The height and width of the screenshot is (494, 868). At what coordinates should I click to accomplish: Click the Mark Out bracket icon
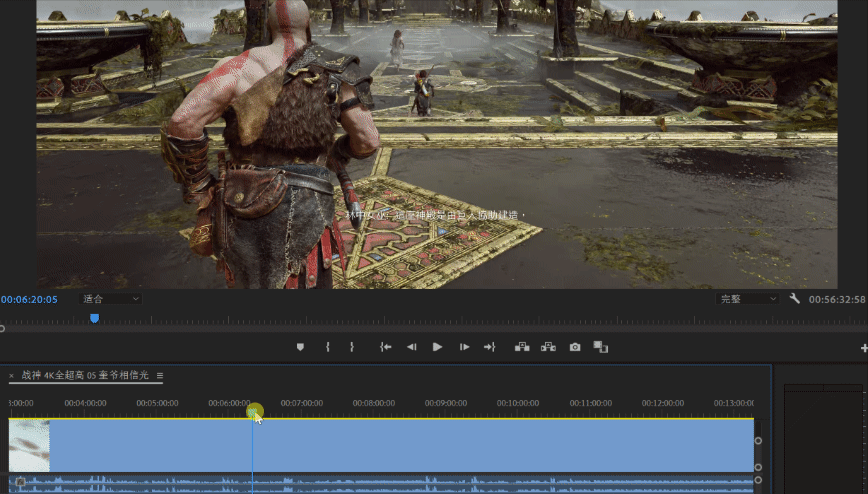pyautogui.click(x=352, y=347)
